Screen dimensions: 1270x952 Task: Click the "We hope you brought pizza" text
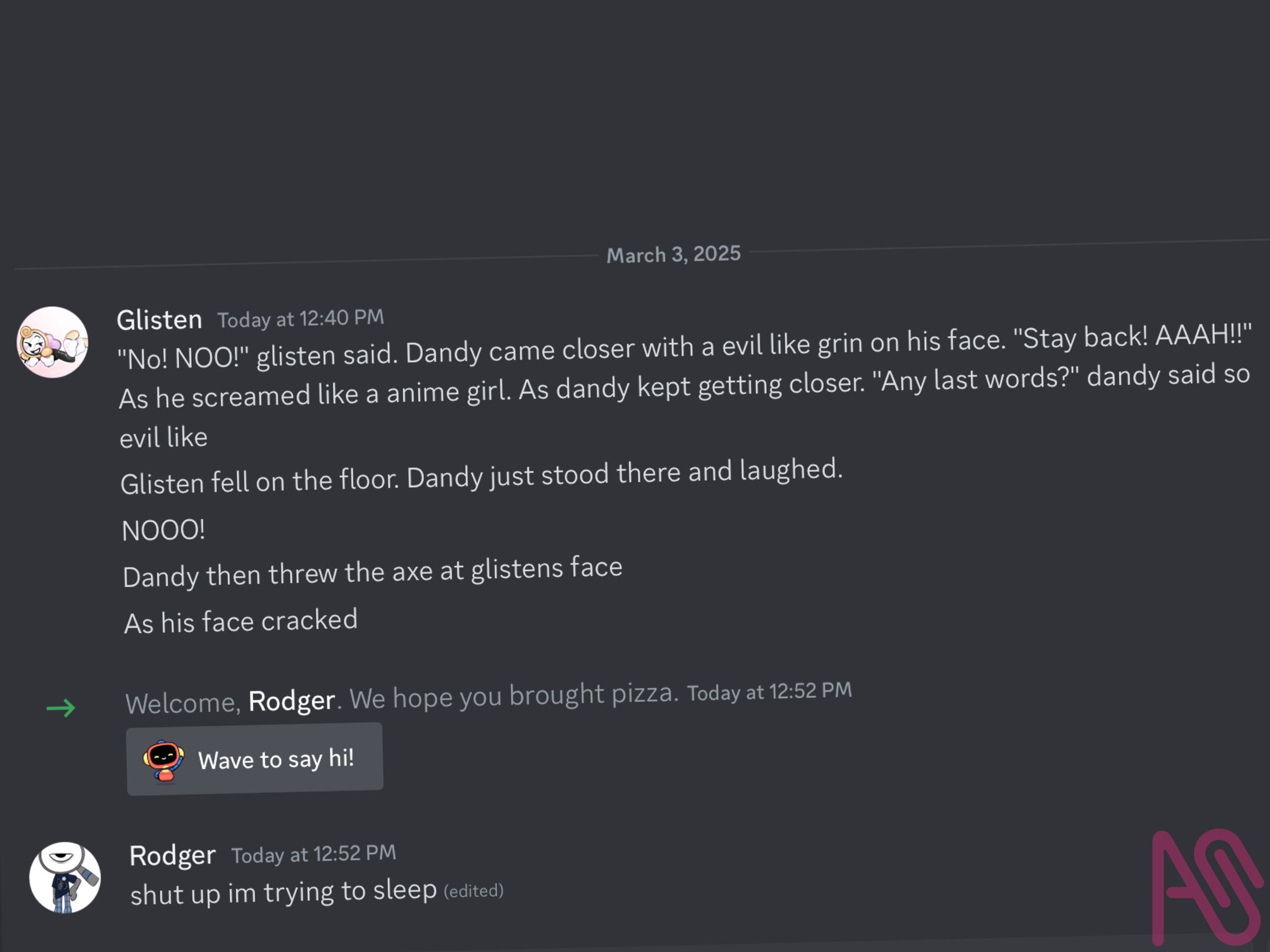click(513, 696)
